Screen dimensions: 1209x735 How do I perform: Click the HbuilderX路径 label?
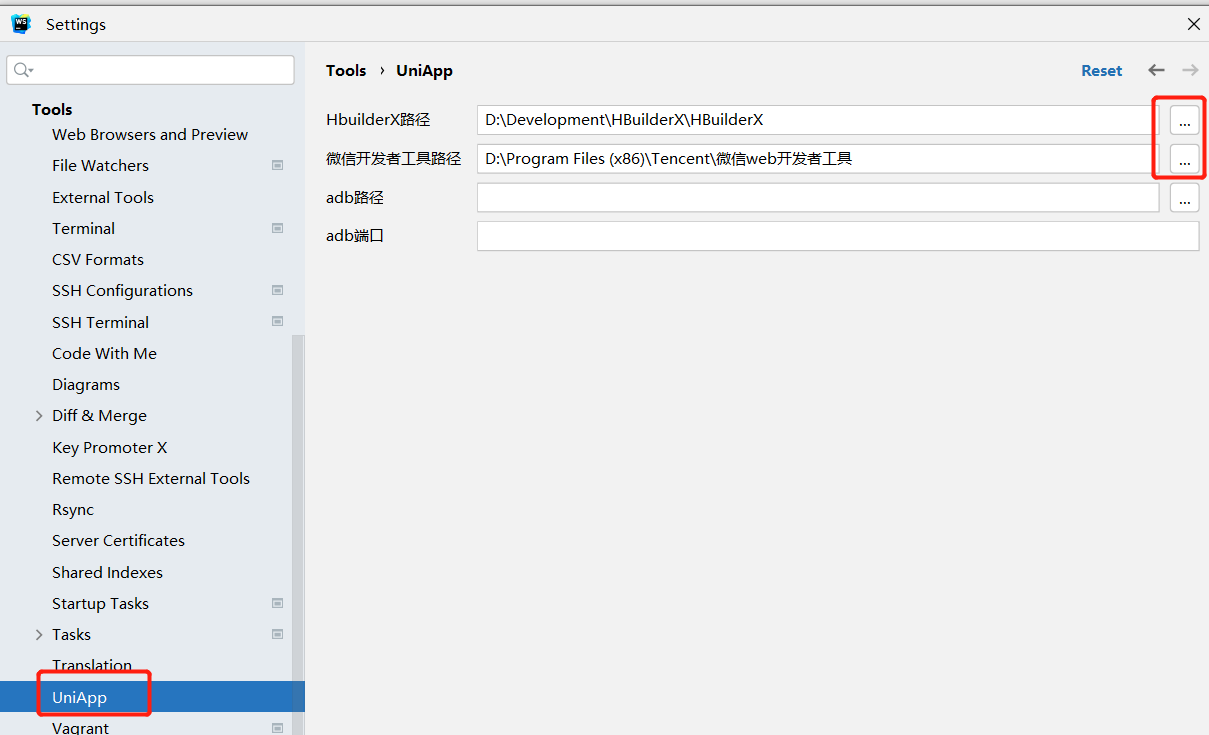[378, 120]
